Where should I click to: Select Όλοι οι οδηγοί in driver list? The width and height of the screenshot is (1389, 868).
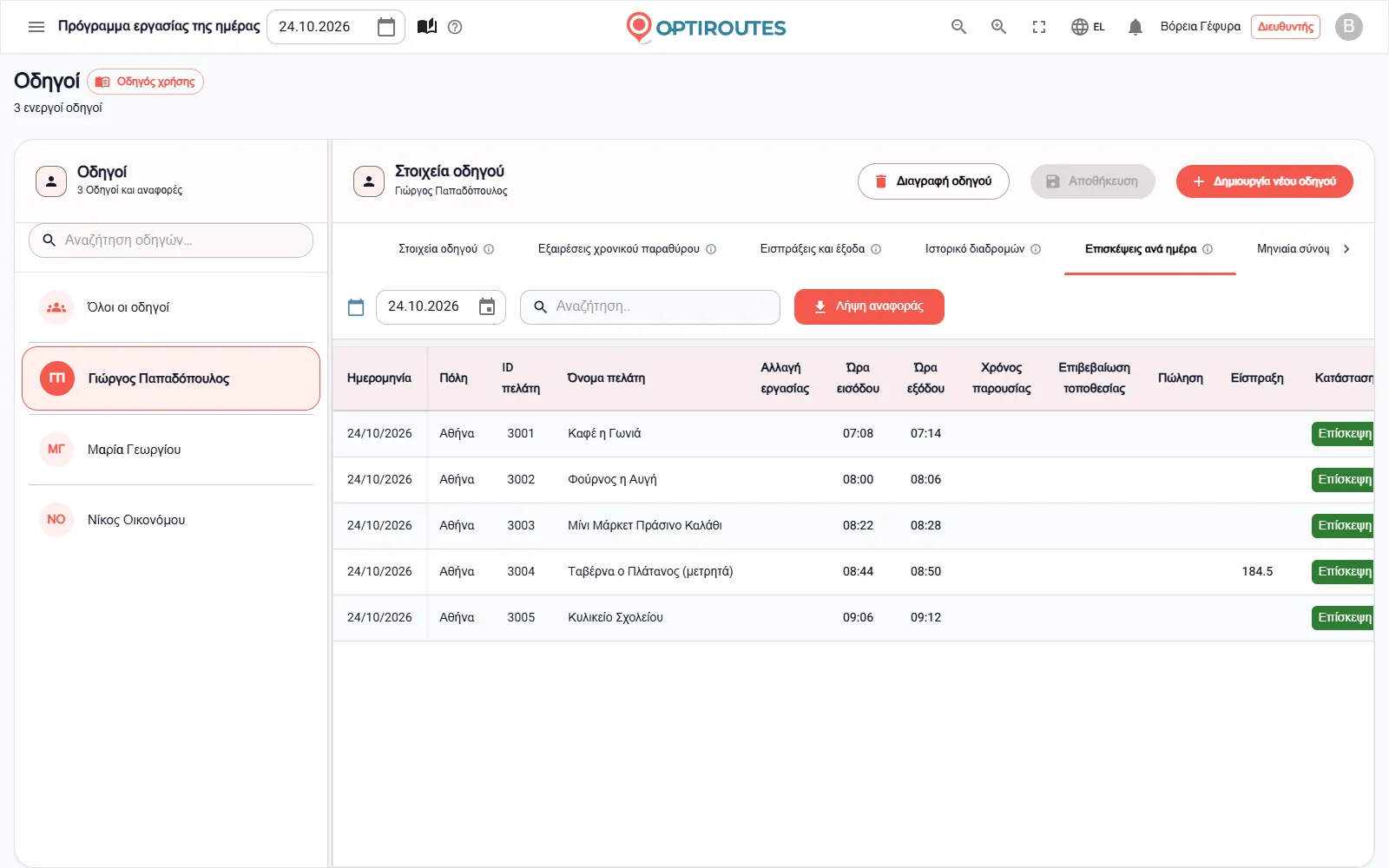click(171, 307)
